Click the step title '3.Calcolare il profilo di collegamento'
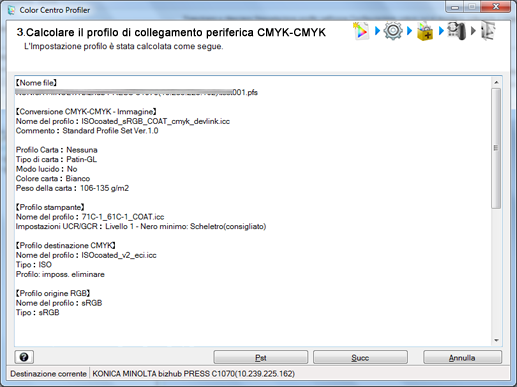The image size is (517, 387). (171, 32)
